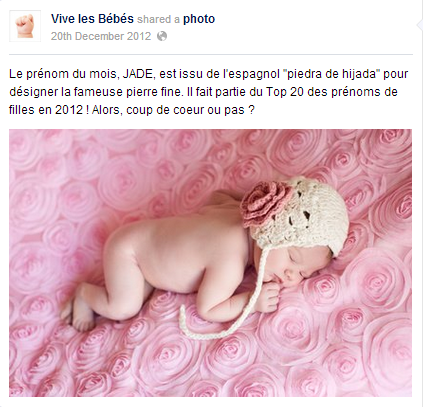
Task: Click the 'shared a' text in header
Action: [x=158, y=19]
